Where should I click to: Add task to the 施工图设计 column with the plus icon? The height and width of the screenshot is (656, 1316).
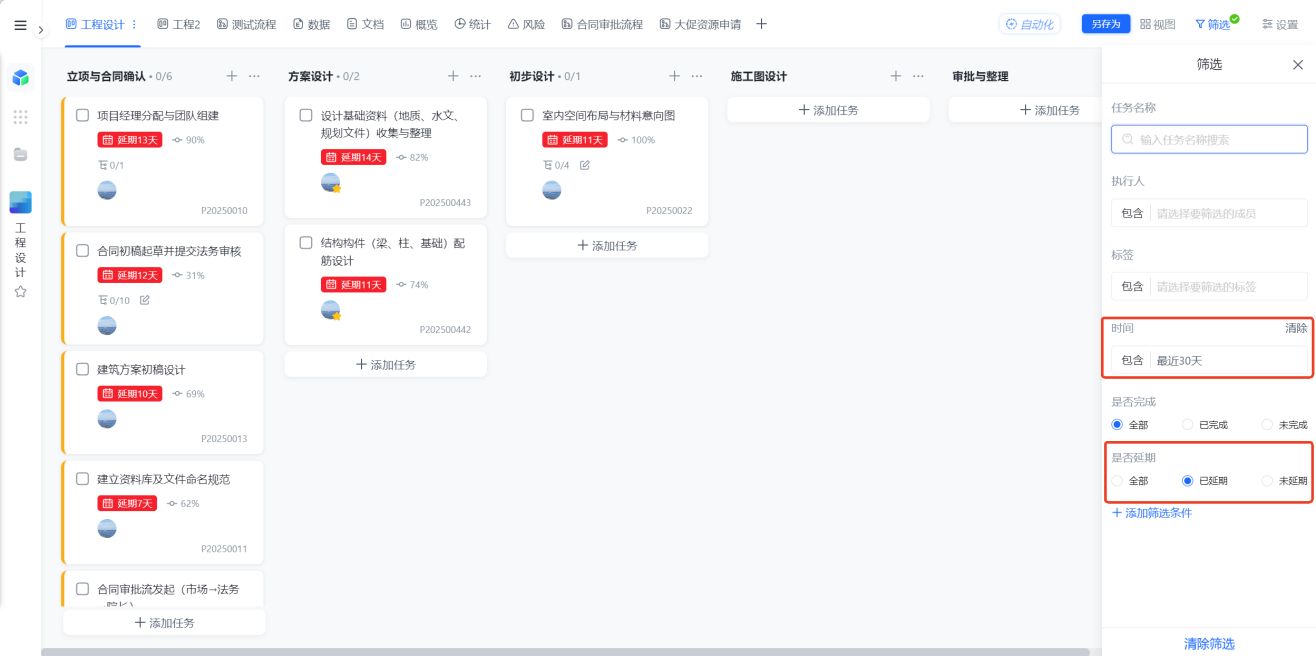pos(896,76)
